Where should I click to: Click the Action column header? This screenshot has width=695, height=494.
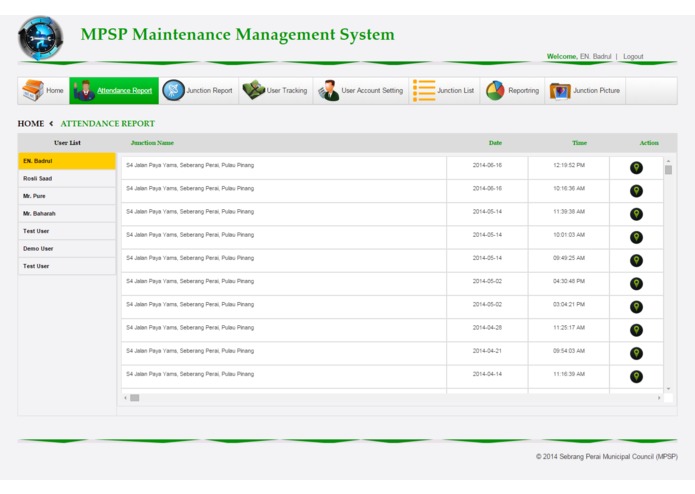click(649, 143)
